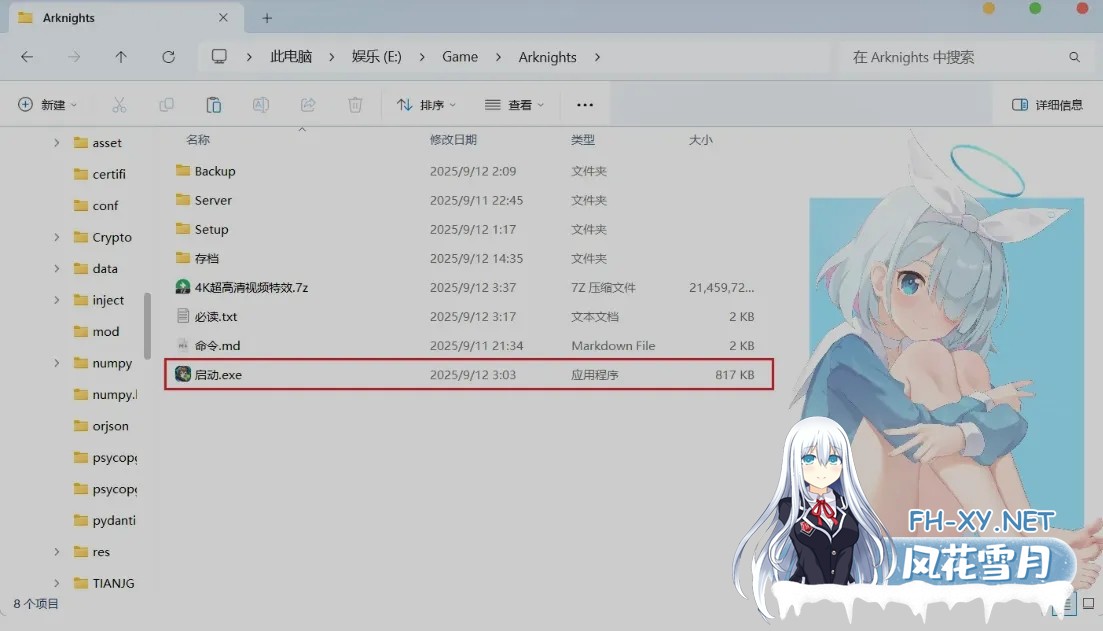Open the 查看 (View) dropdown

[x=512, y=104]
